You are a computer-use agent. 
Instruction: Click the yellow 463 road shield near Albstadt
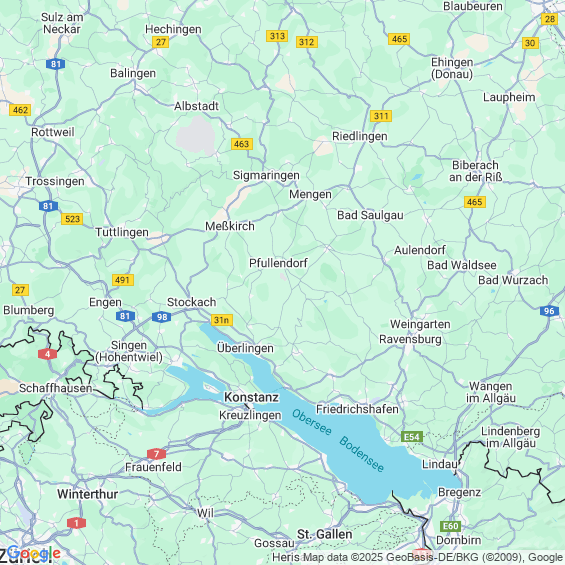242,144
